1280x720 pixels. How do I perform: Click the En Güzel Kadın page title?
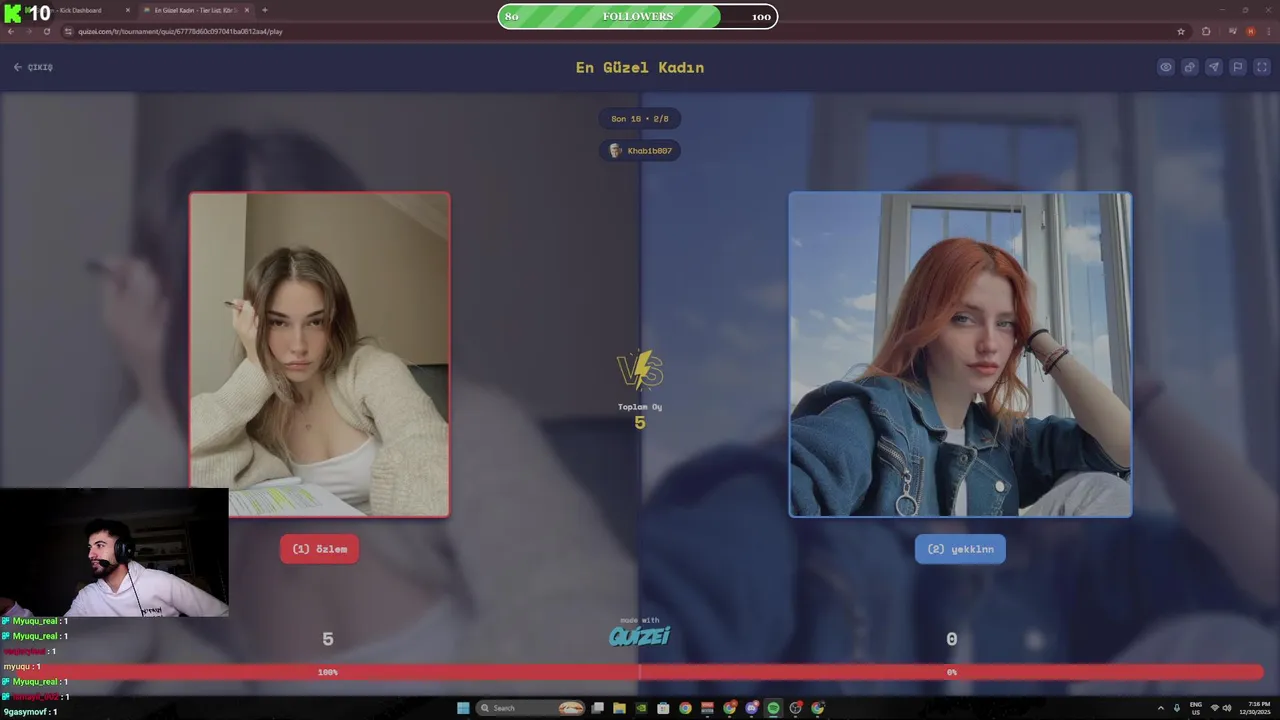pyautogui.click(x=640, y=67)
